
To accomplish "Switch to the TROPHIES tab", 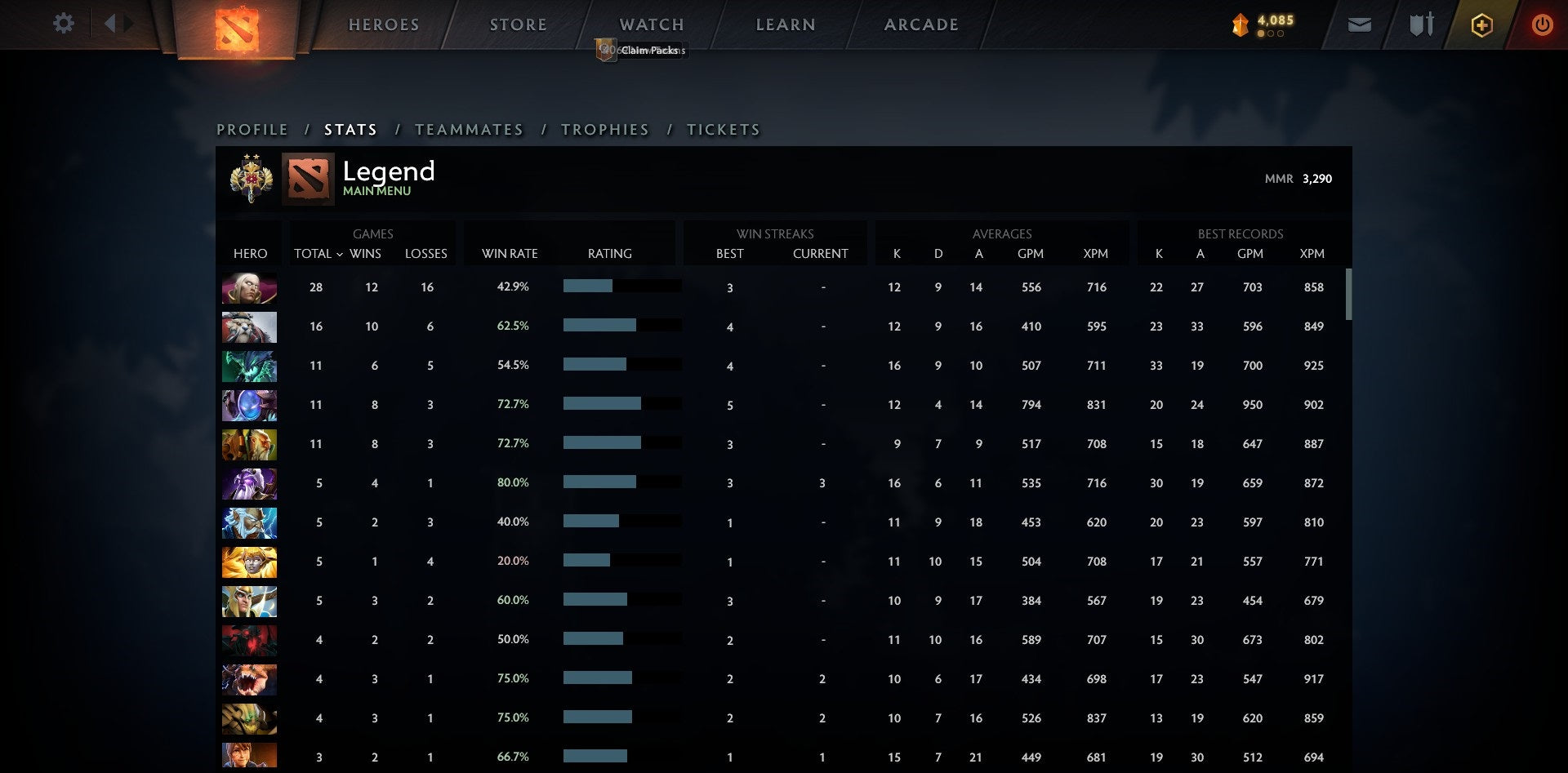I will click(x=604, y=129).
